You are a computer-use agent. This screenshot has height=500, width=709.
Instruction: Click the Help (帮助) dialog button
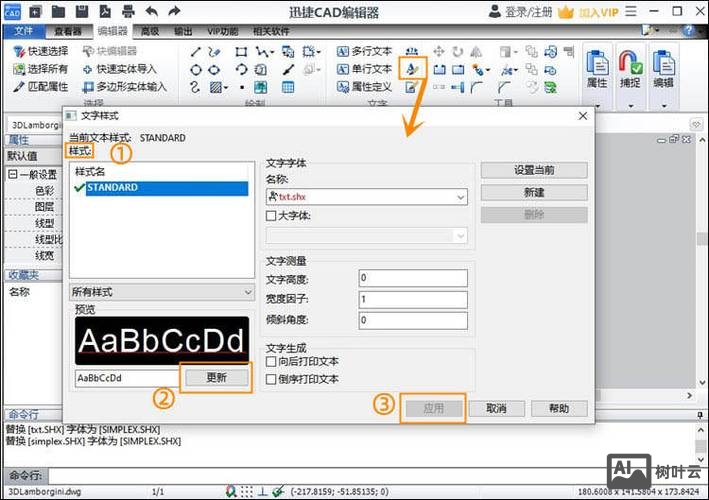pyautogui.click(x=559, y=409)
